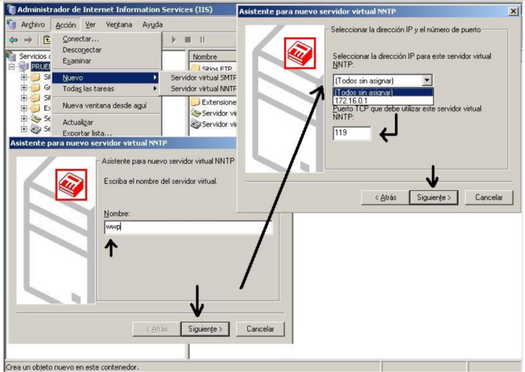Click the pause service toolbar icon
This screenshot has height=372, width=525.
coord(202,40)
